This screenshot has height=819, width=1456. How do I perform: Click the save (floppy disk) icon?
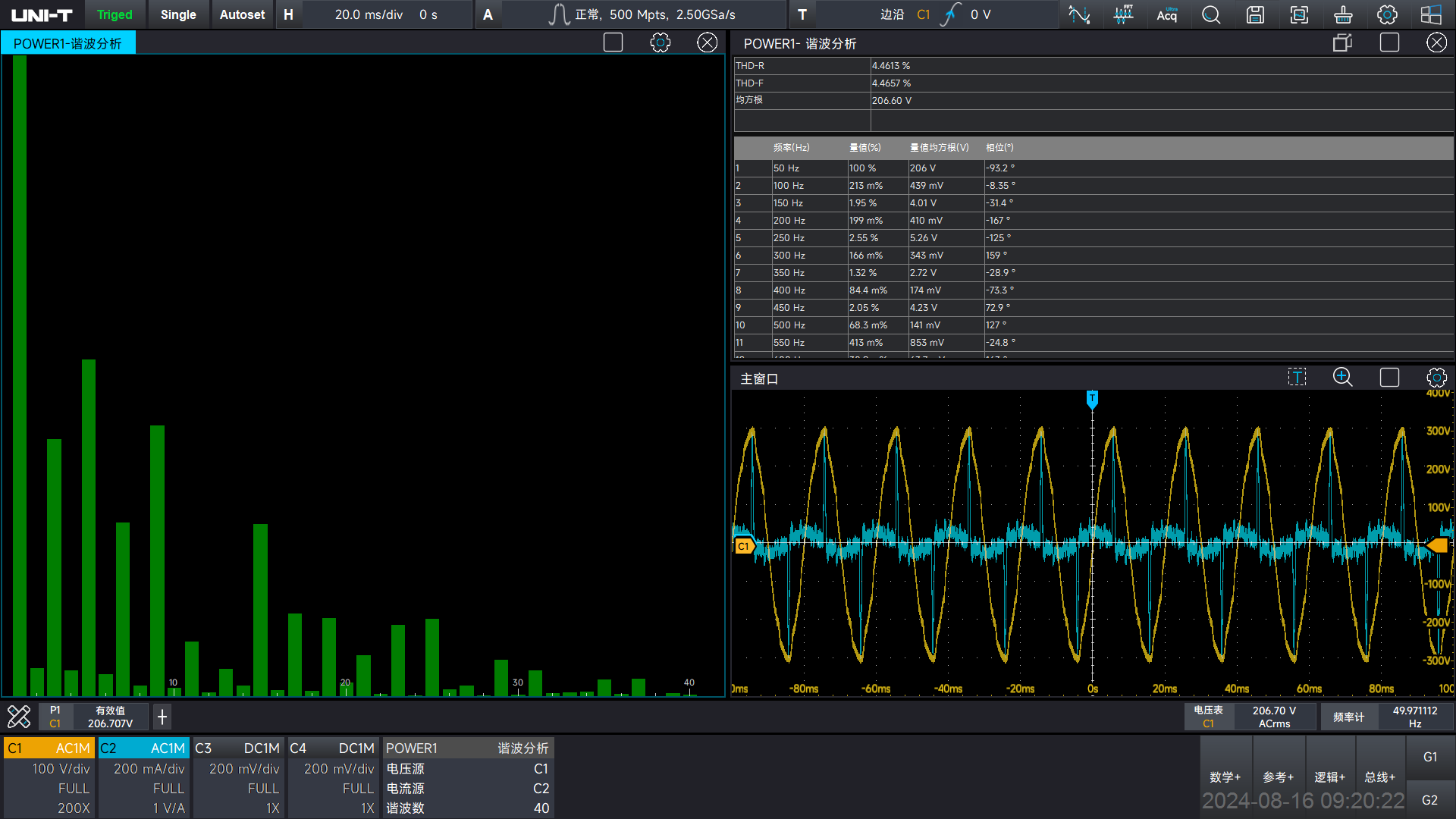tap(1255, 14)
